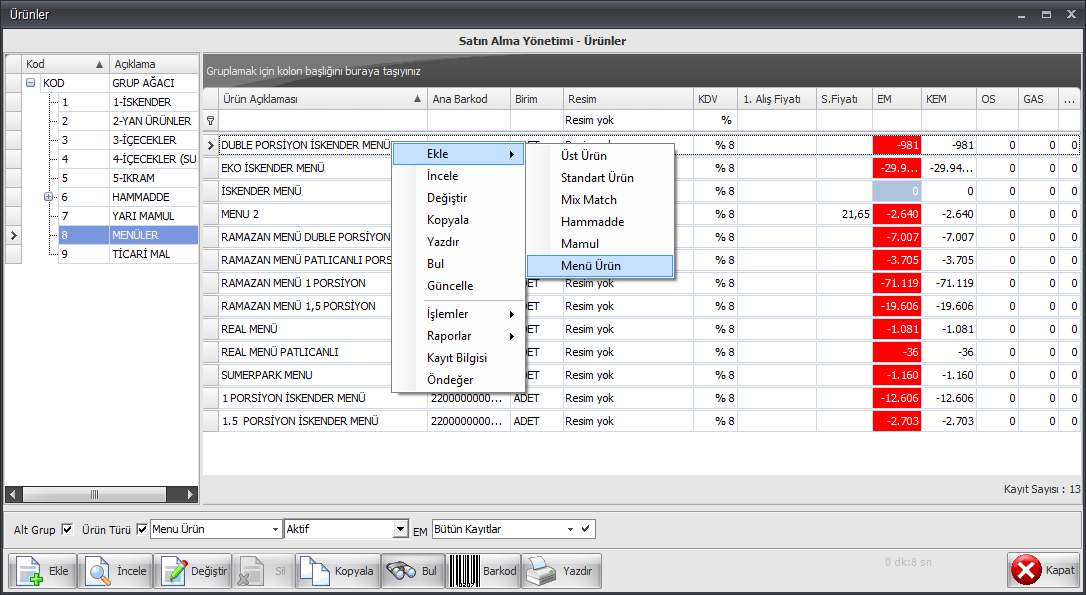
Task: Collapse the KOD root tree node
Action: pyautogui.click(x=30, y=83)
